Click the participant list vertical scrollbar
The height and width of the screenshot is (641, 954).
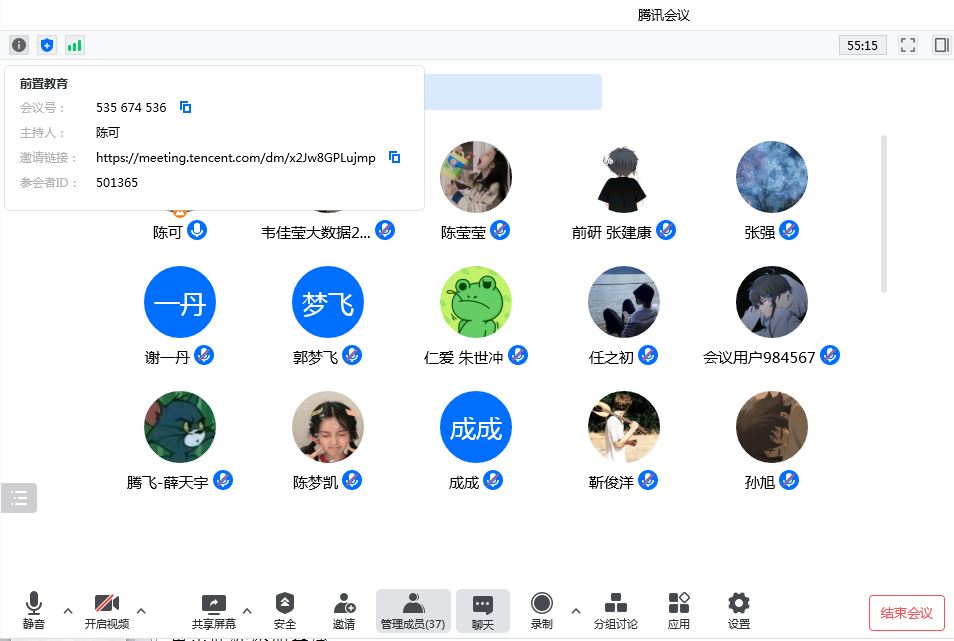(x=884, y=214)
